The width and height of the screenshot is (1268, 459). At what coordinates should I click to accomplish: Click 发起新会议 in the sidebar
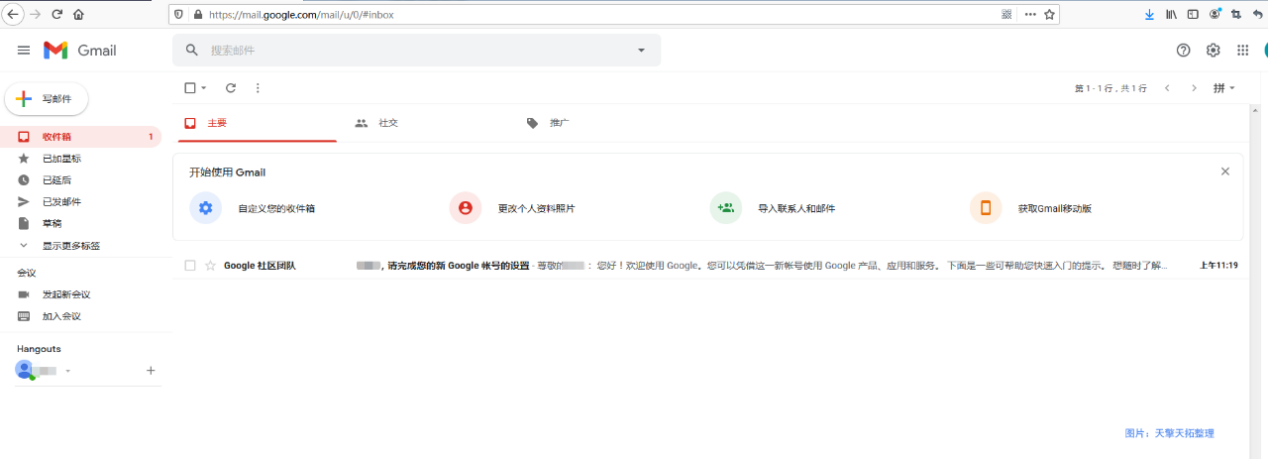tap(66, 295)
